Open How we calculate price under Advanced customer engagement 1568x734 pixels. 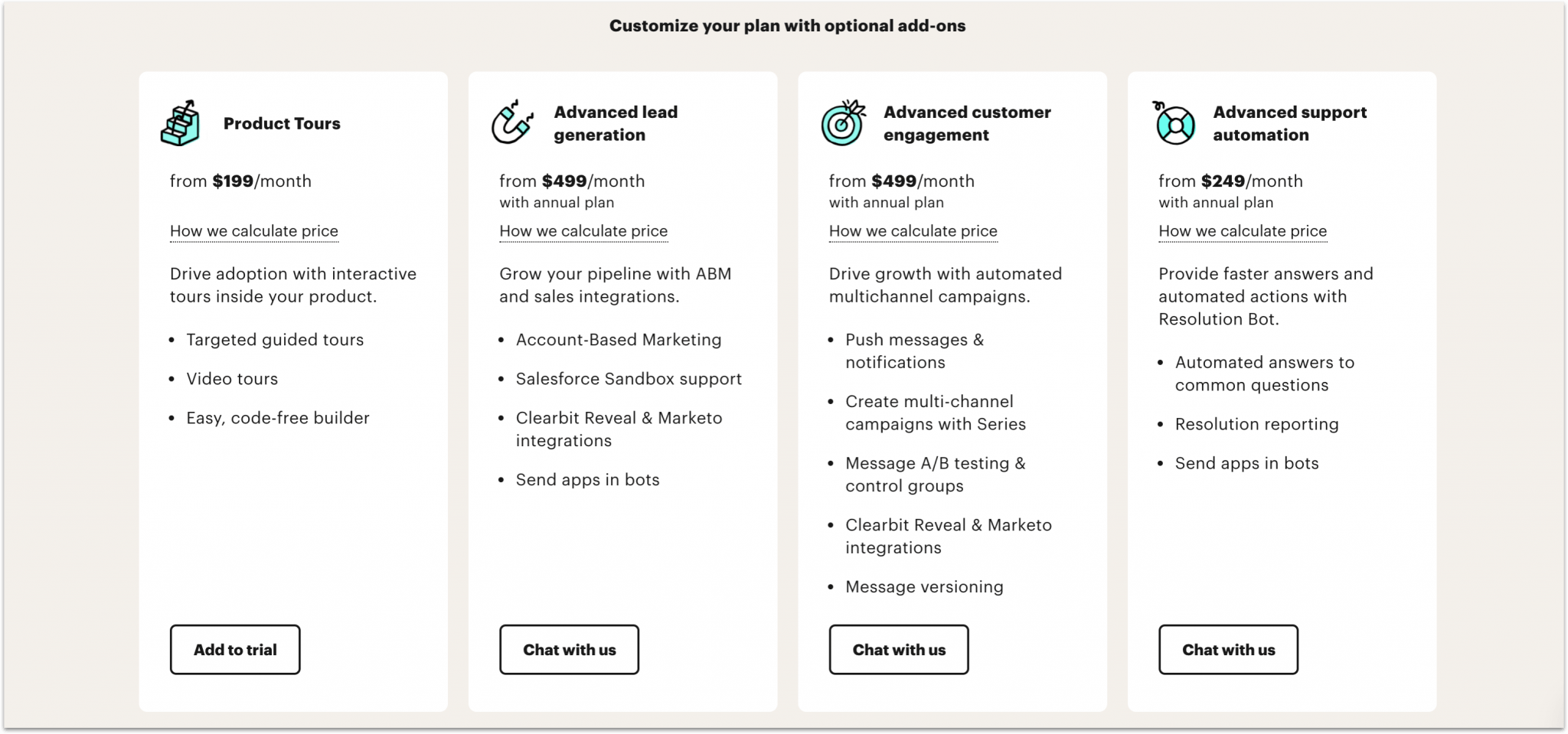pos(913,230)
